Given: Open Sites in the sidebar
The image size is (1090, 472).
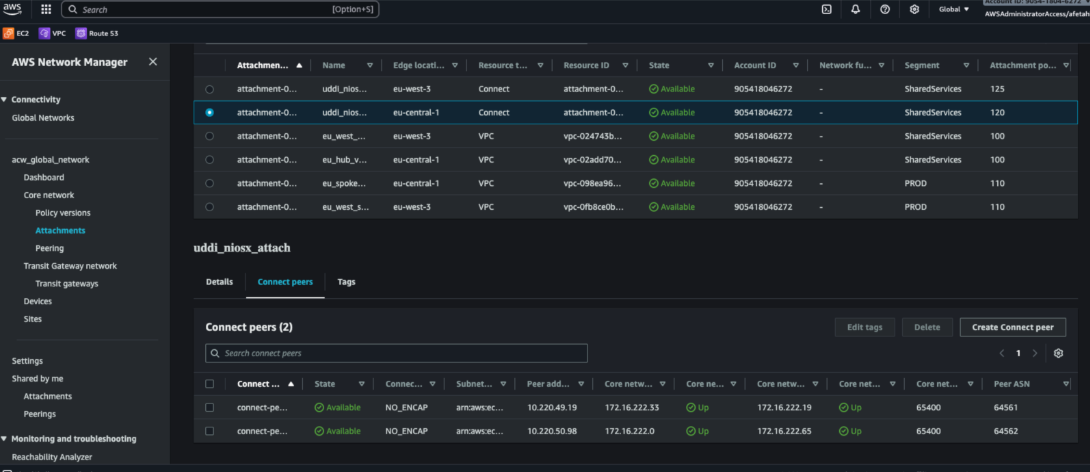Looking at the screenshot, I should (33, 319).
